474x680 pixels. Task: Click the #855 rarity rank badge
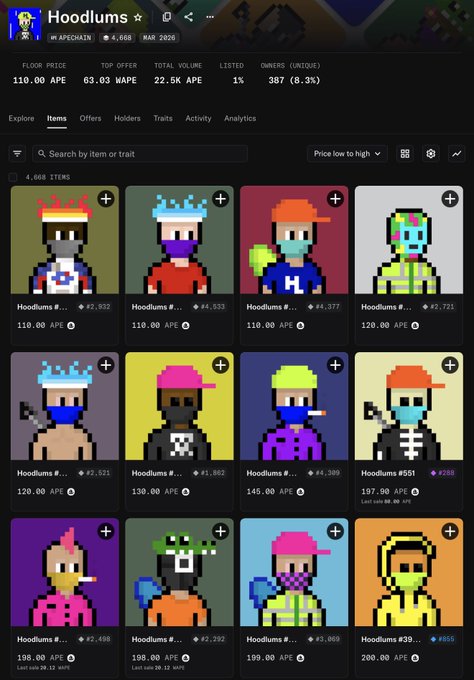pyautogui.click(x=442, y=639)
